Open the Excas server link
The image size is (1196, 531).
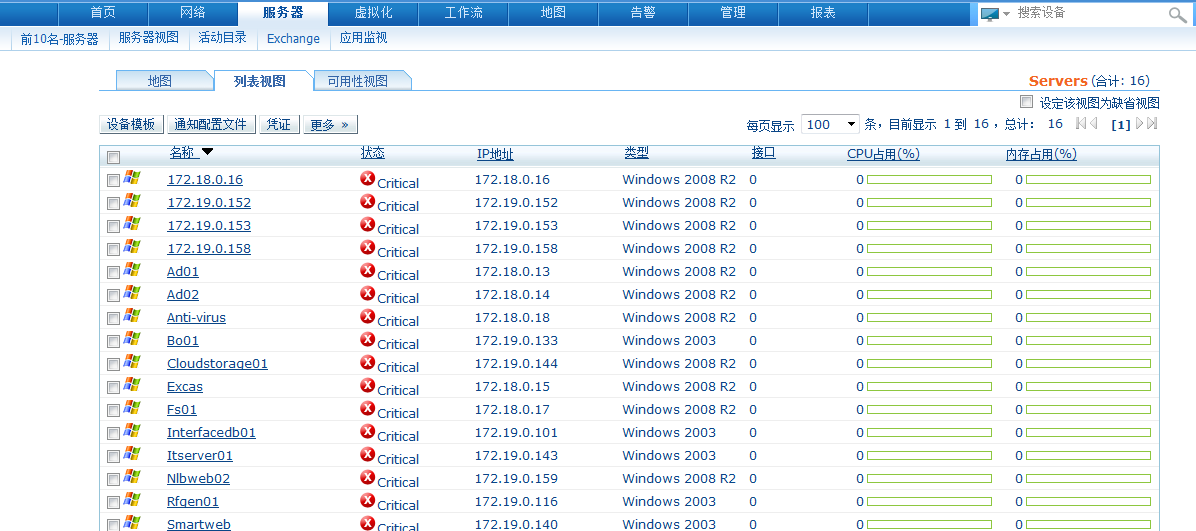pos(184,386)
